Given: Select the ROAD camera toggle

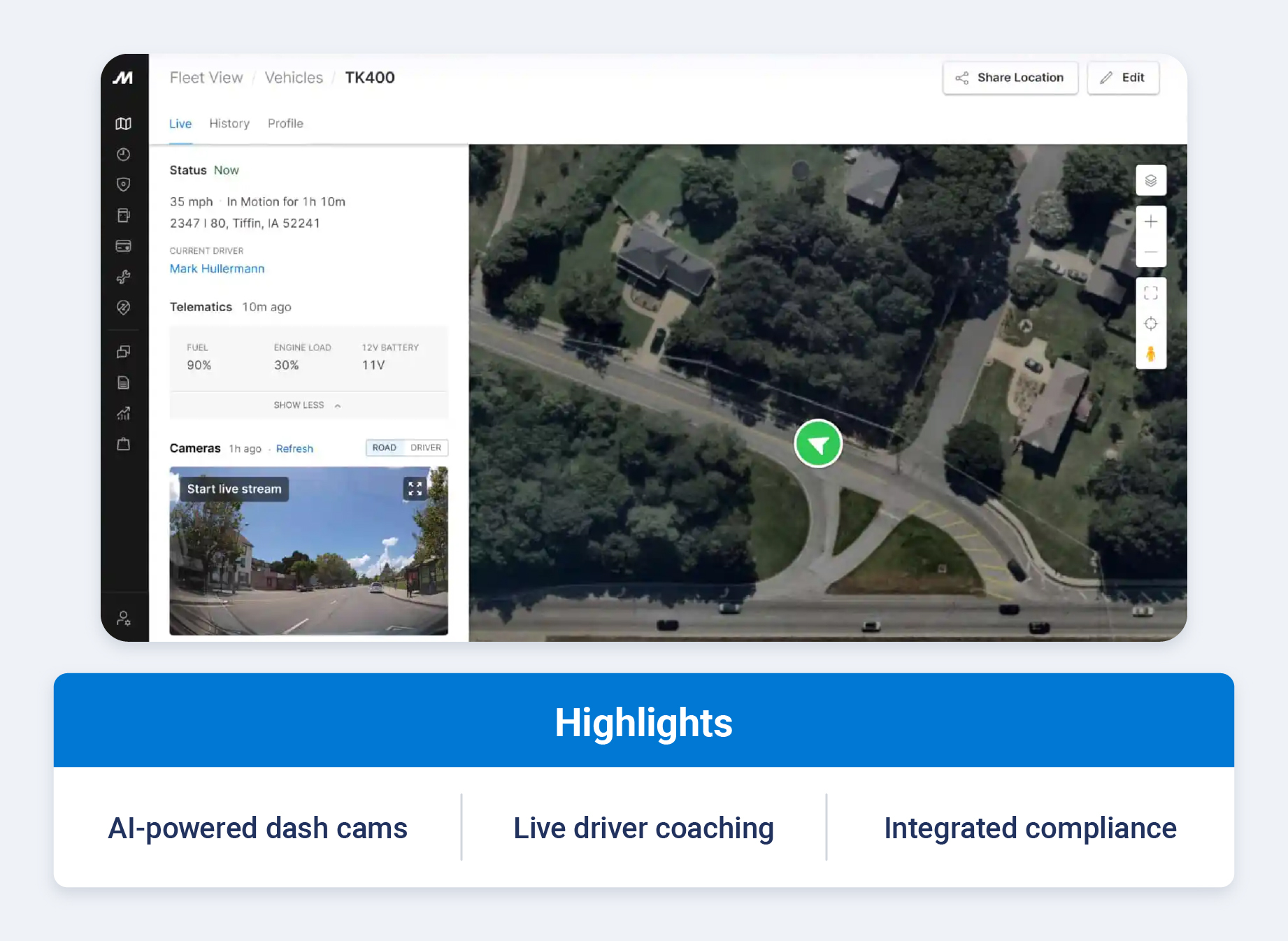Looking at the screenshot, I should 385,447.
